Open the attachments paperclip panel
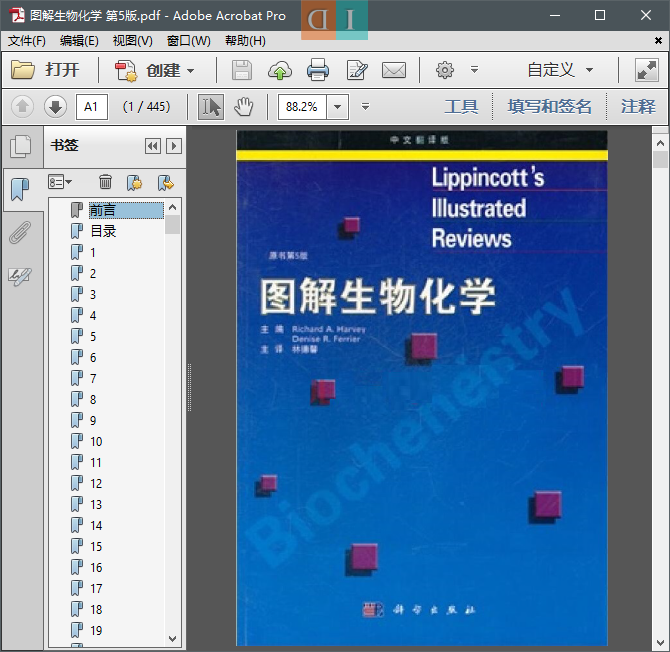 click(x=20, y=232)
